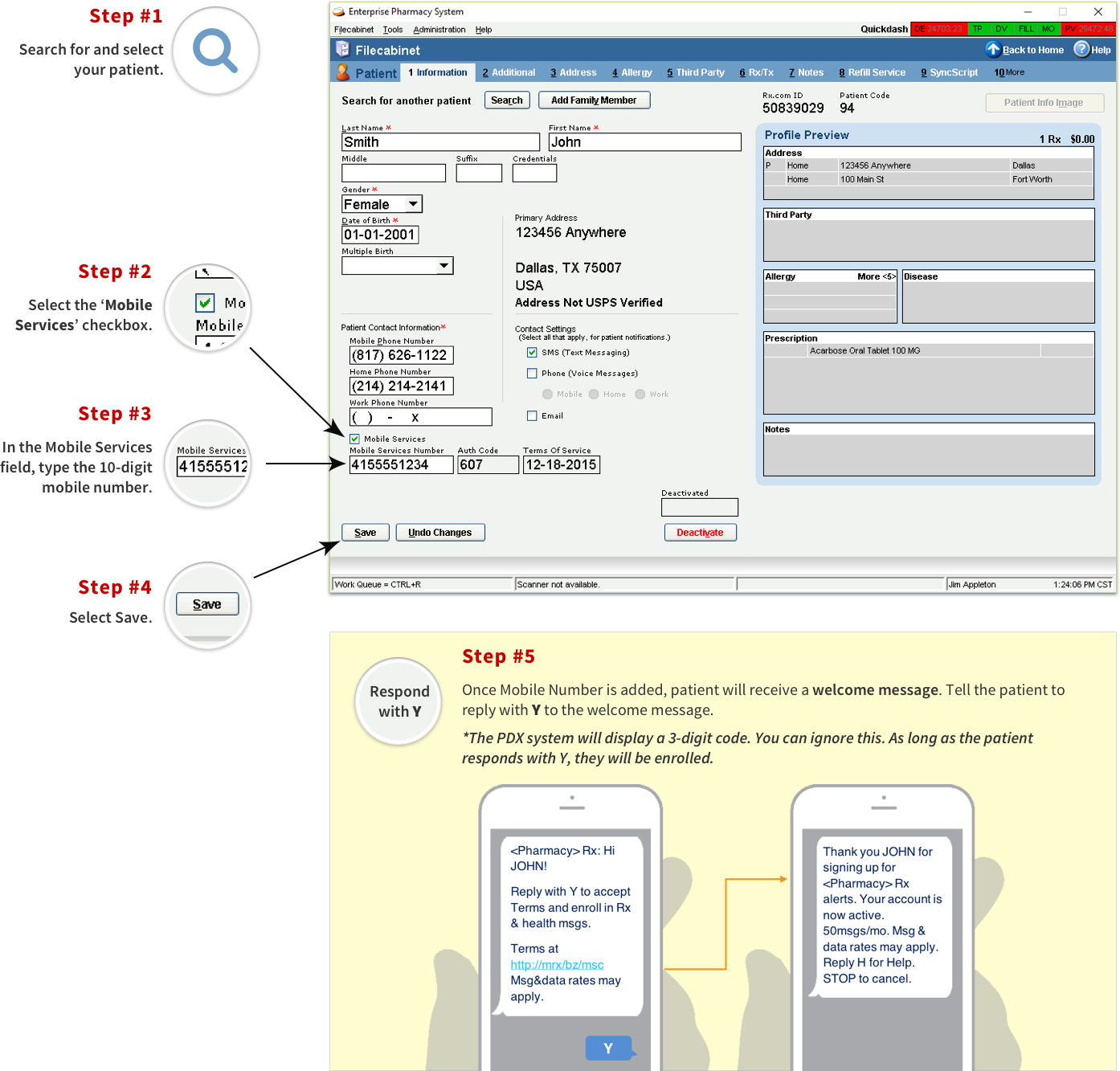Viewport: 1120px width, 1071px height.
Task: Open the 6 Rx/Tx tab
Action: 757,72
